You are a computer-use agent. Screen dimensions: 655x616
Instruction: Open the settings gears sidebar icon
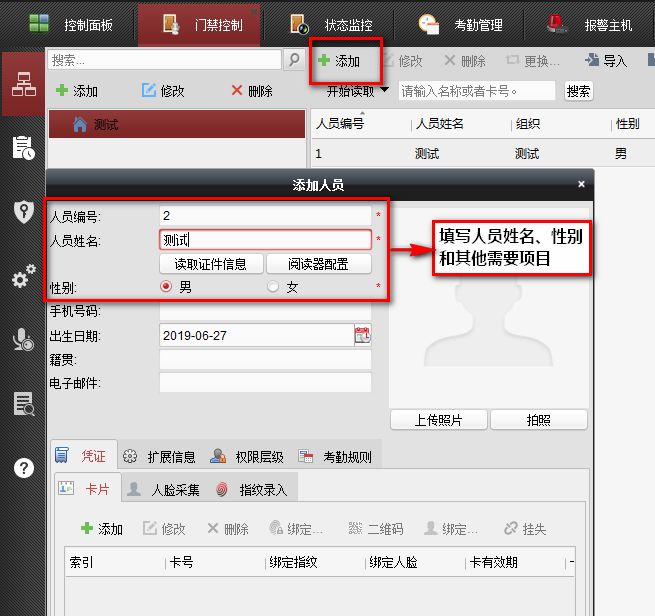point(22,277)
